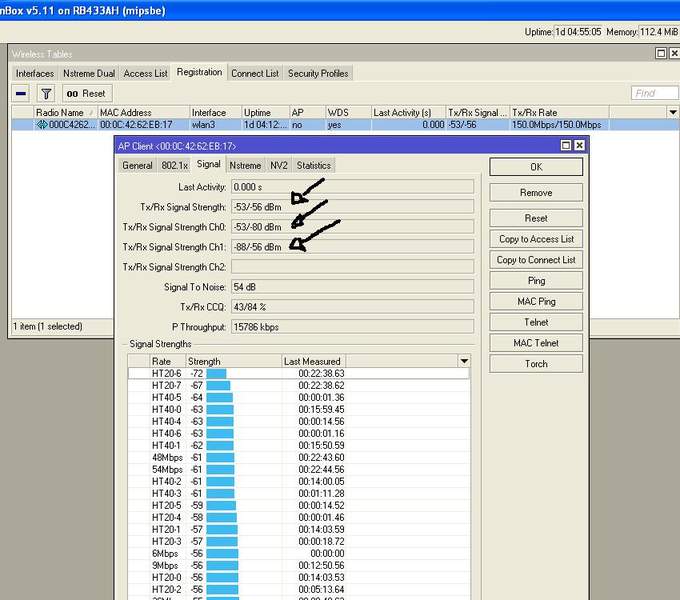
Task: Sort by MAC Address column header
Action: click(x=144, y=112)
